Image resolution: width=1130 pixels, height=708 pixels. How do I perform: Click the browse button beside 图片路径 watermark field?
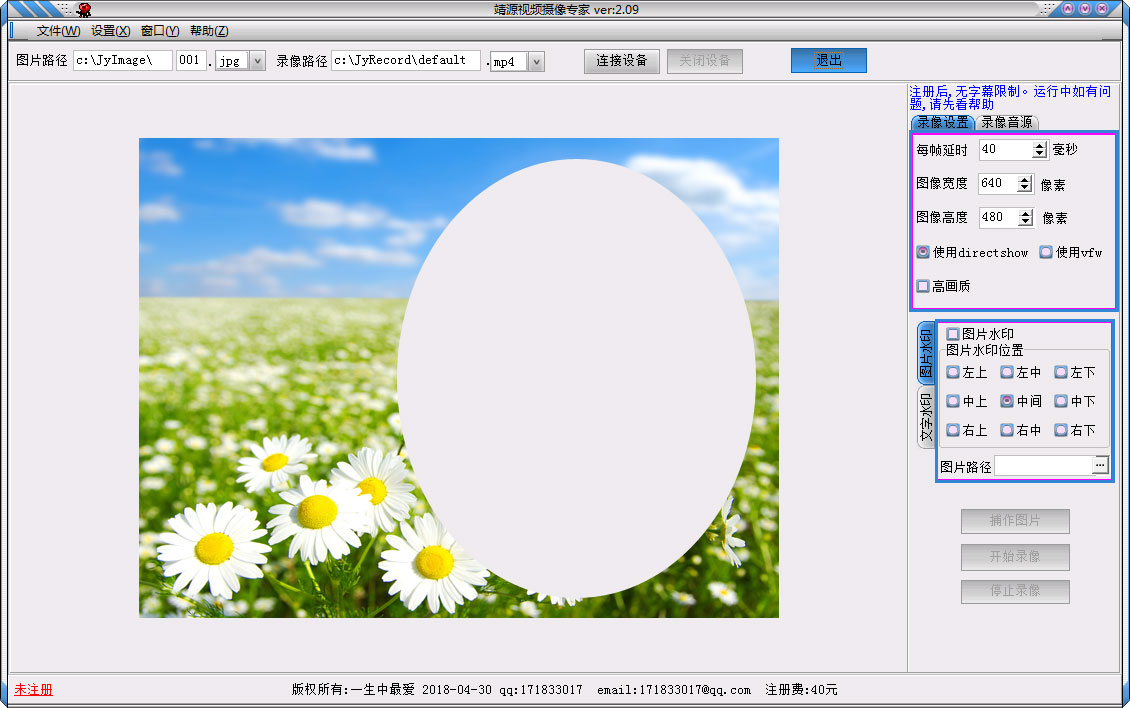pos(1100,465)
